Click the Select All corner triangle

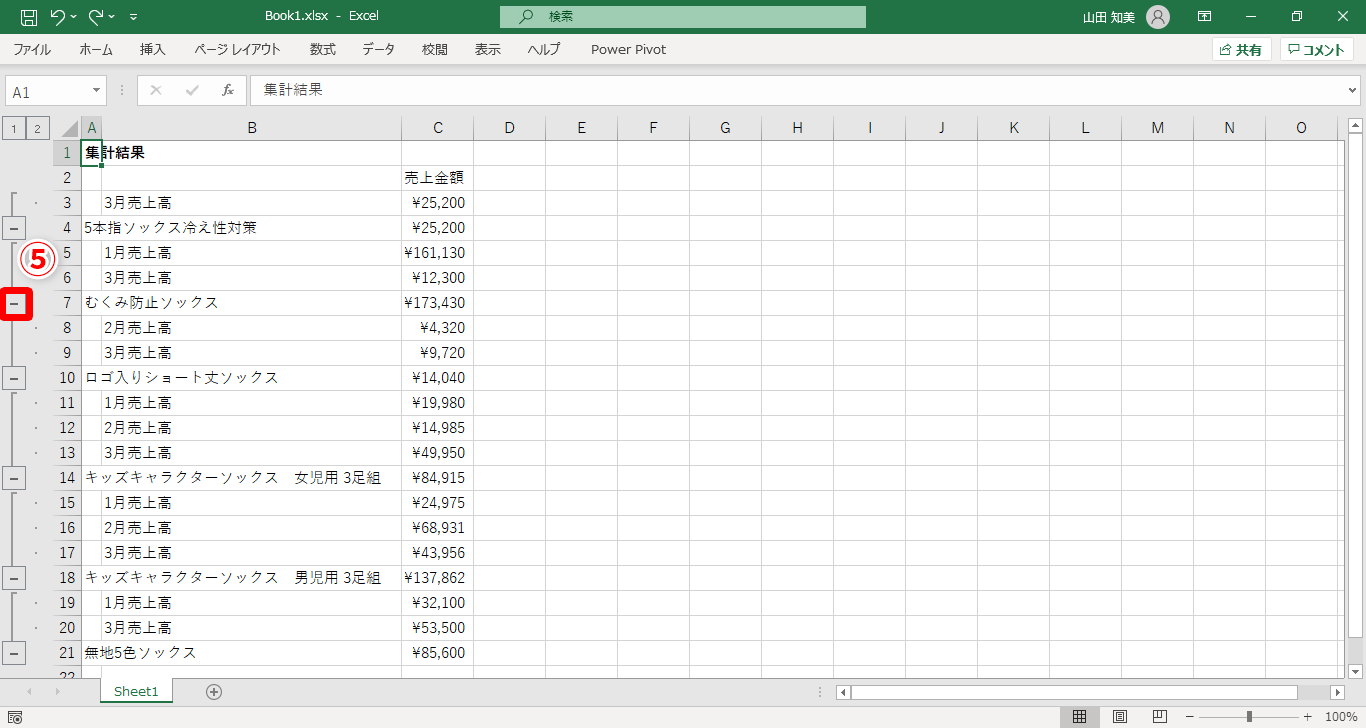tap(68, 128)
